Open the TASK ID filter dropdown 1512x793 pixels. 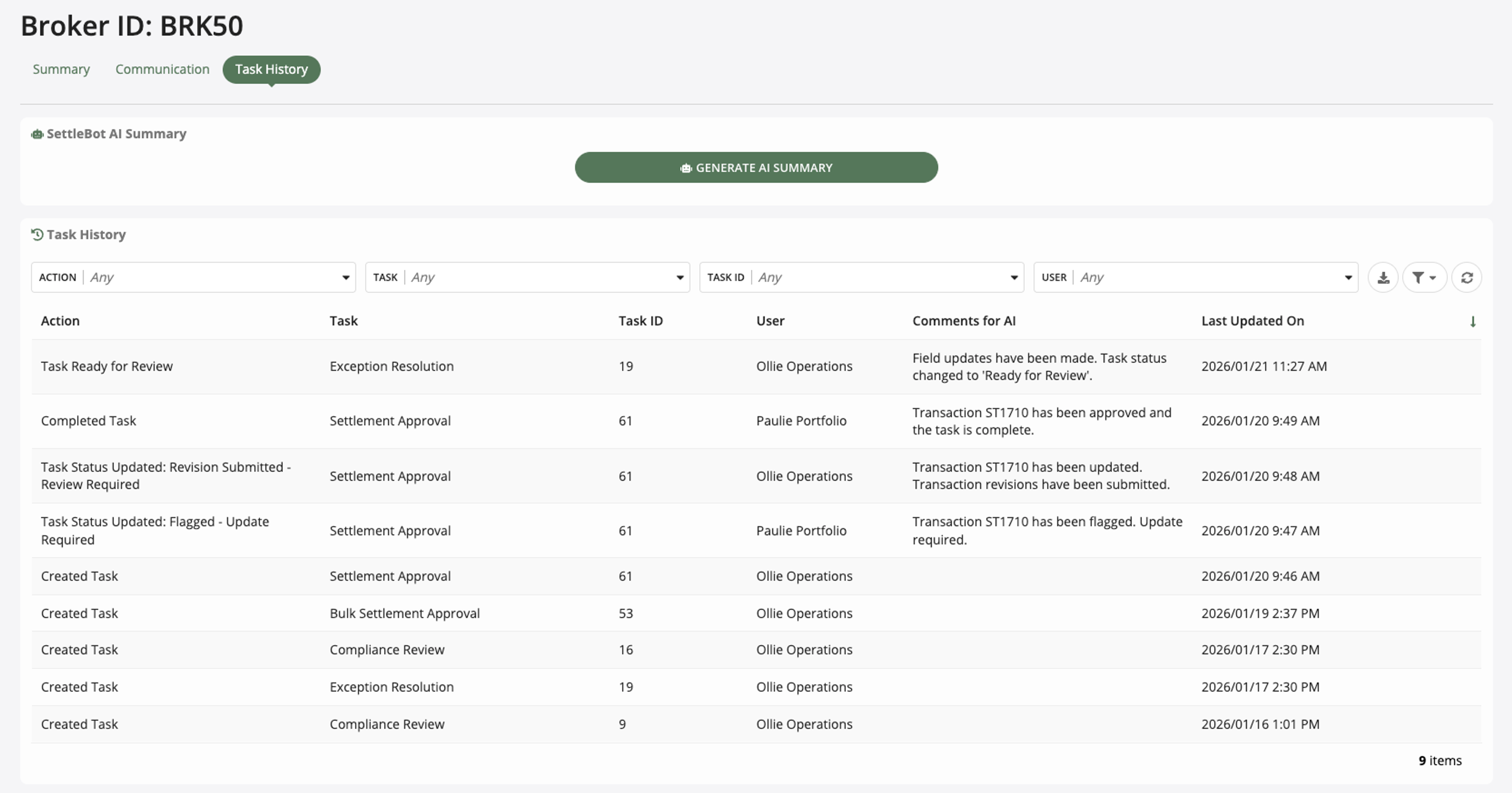(861, 277)
